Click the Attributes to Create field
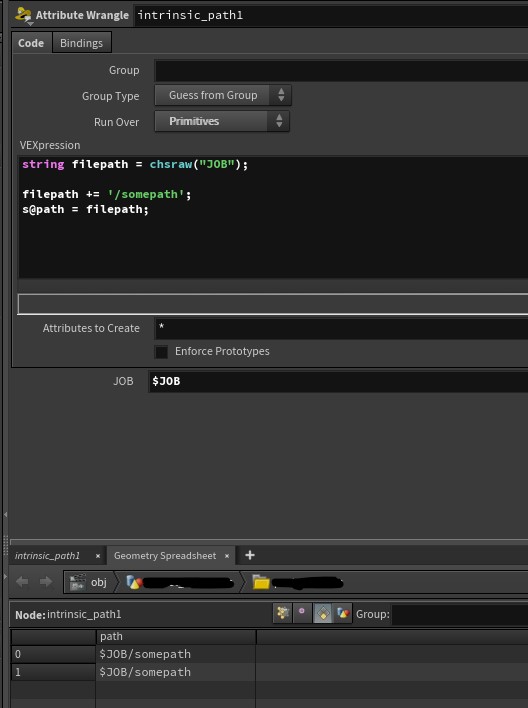This screenshot has width=528, height=708. click(341, 328)
